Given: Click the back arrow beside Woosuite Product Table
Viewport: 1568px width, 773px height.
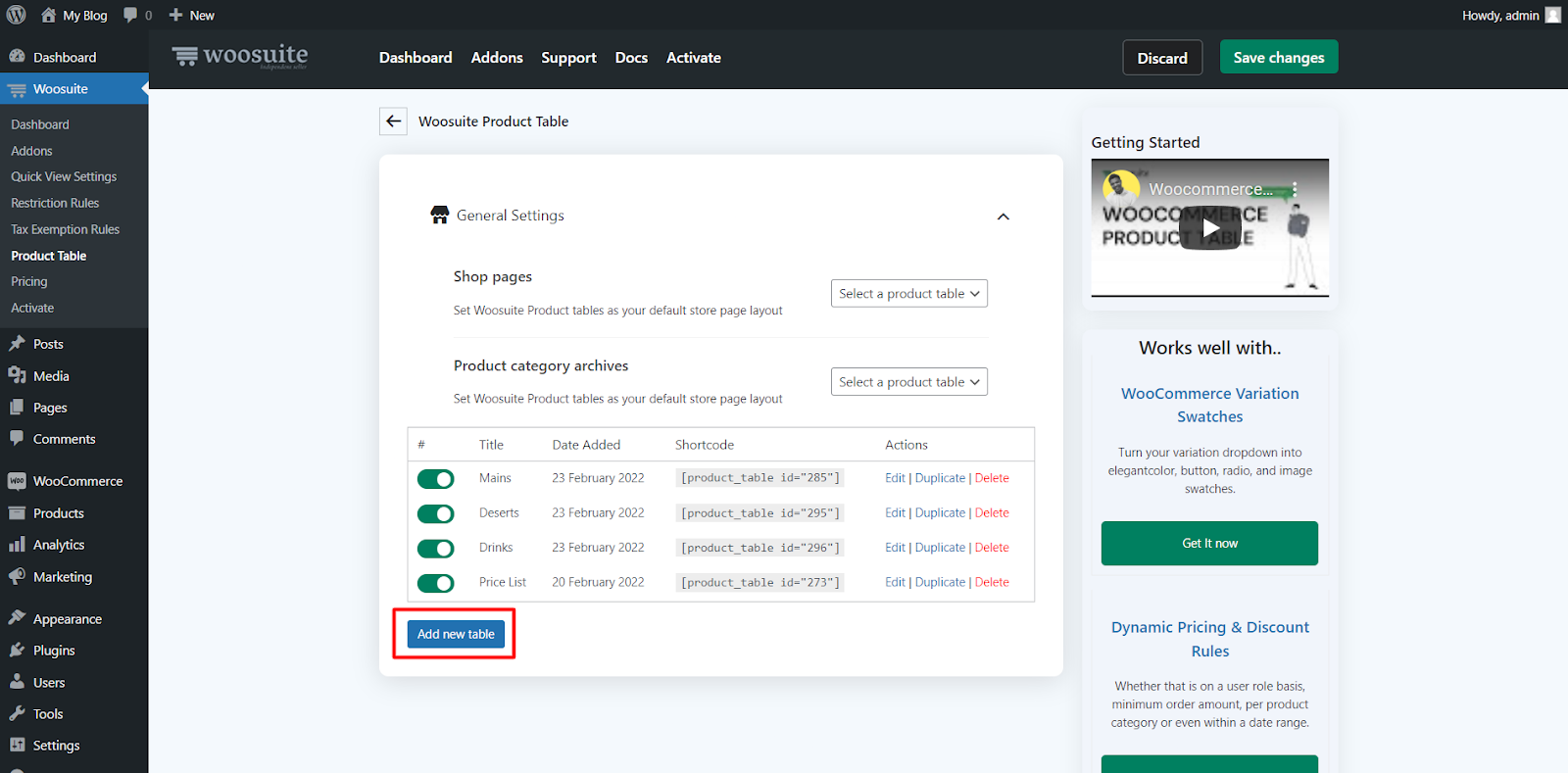Looking at the screenshot, I should (x=394, y=121).
